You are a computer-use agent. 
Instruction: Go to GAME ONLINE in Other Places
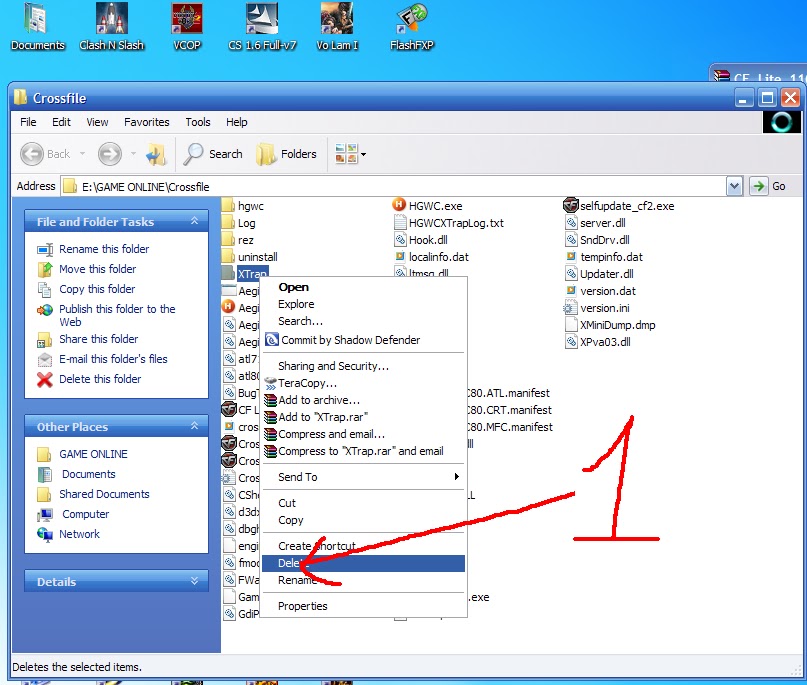(93, 454)
